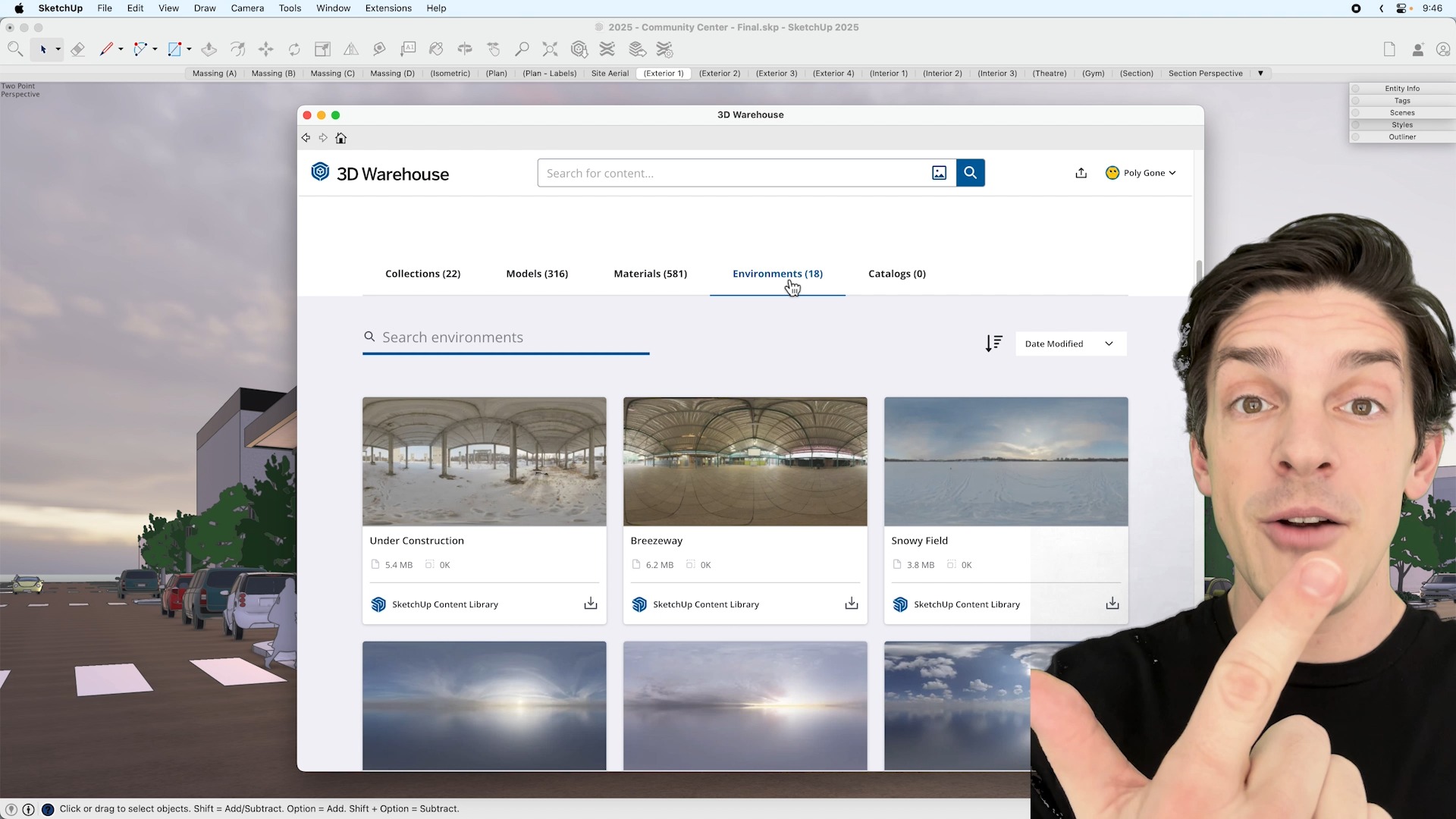Pick the Eraser tool
The height and width of the screenshot is (819, 1456).
pyautogui.click(x=77, y=49)
